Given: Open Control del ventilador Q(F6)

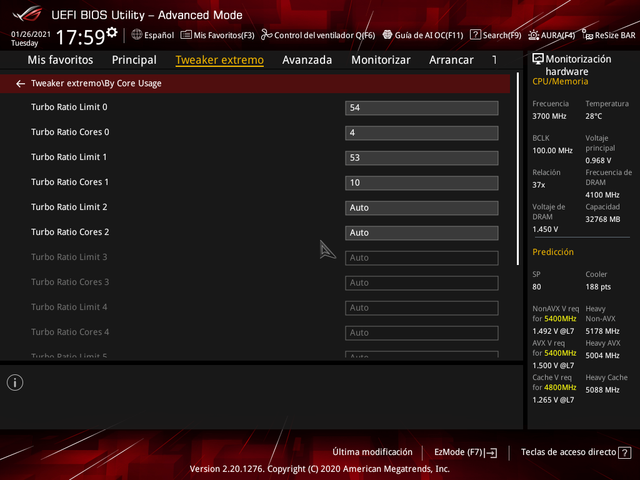Looking at the screenshot, I should [318, 35].
